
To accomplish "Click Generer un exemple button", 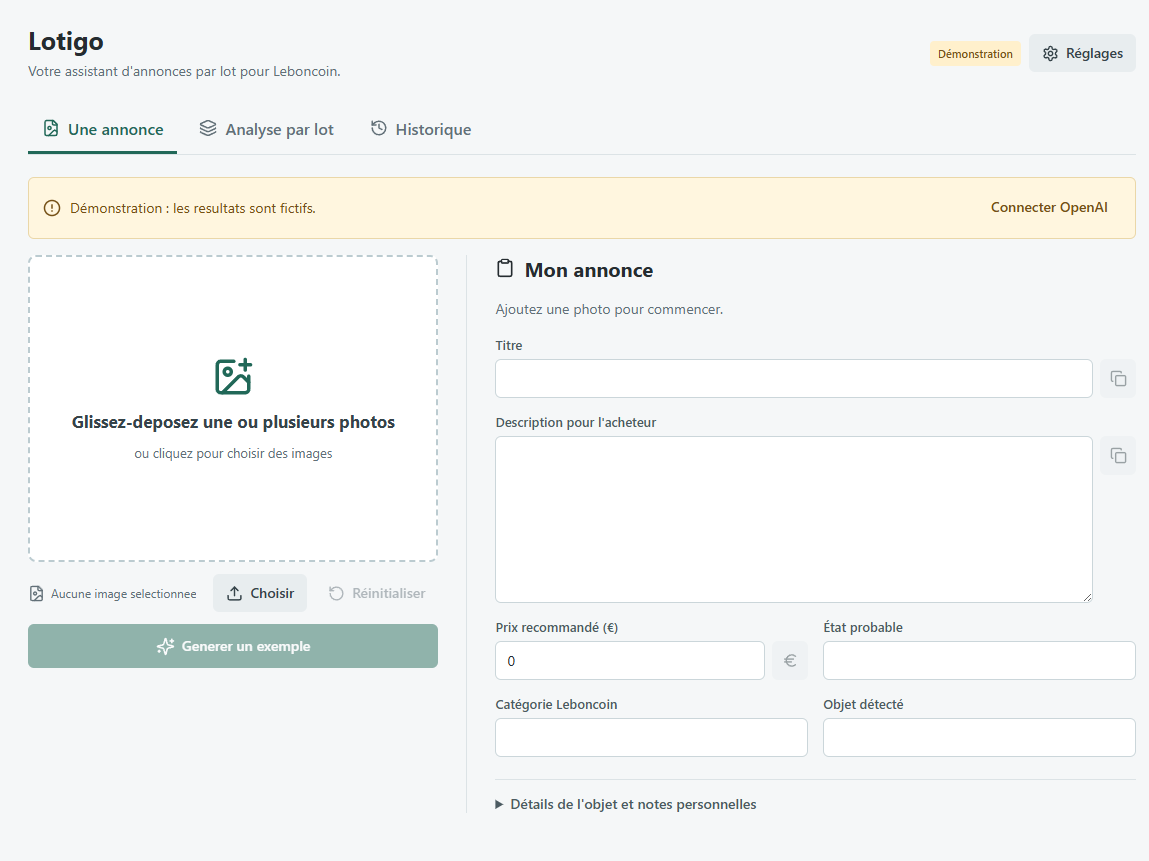I will click(x=233, y=646).
